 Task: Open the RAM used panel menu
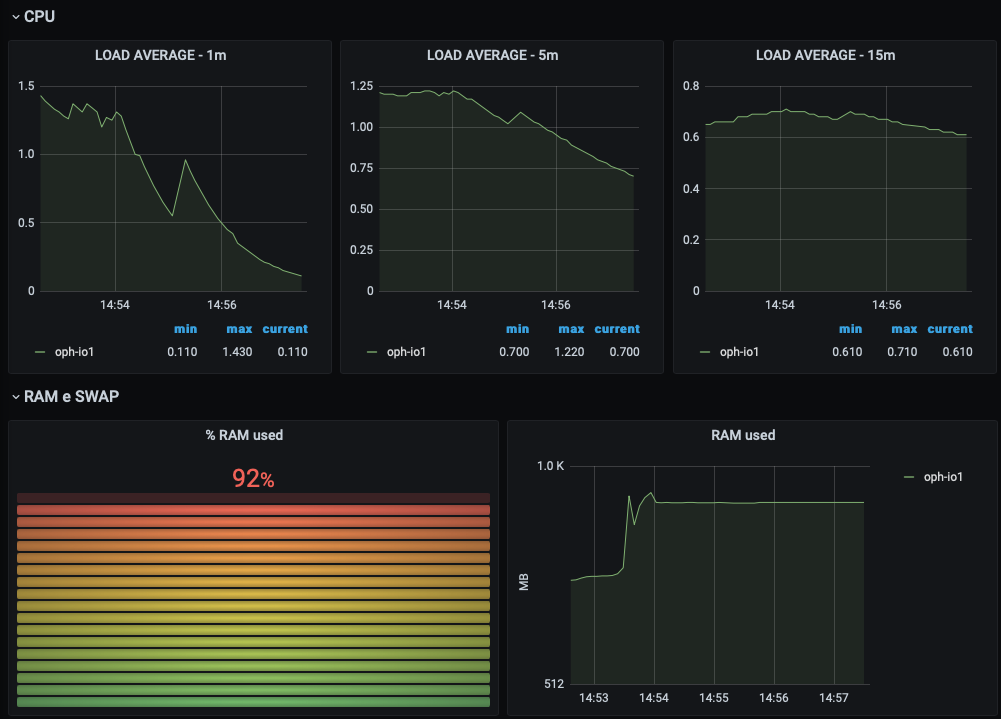(743, 435)
